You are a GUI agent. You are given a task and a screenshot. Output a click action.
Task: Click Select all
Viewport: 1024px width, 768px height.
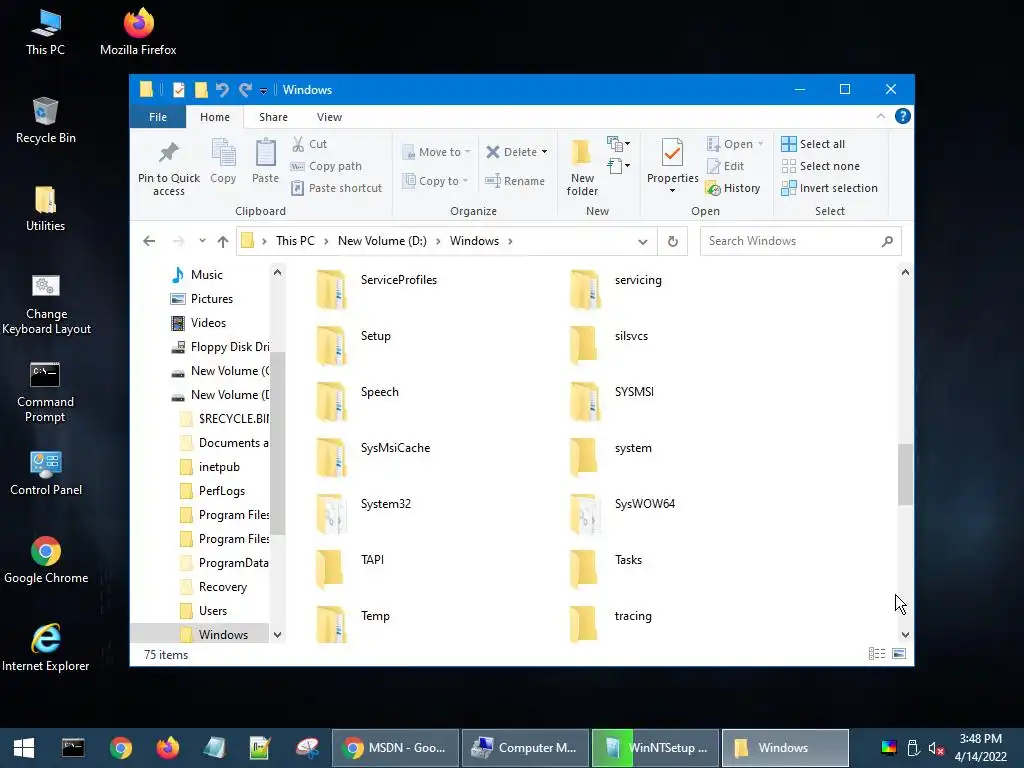pyautogui.click(x=813, y=144)
